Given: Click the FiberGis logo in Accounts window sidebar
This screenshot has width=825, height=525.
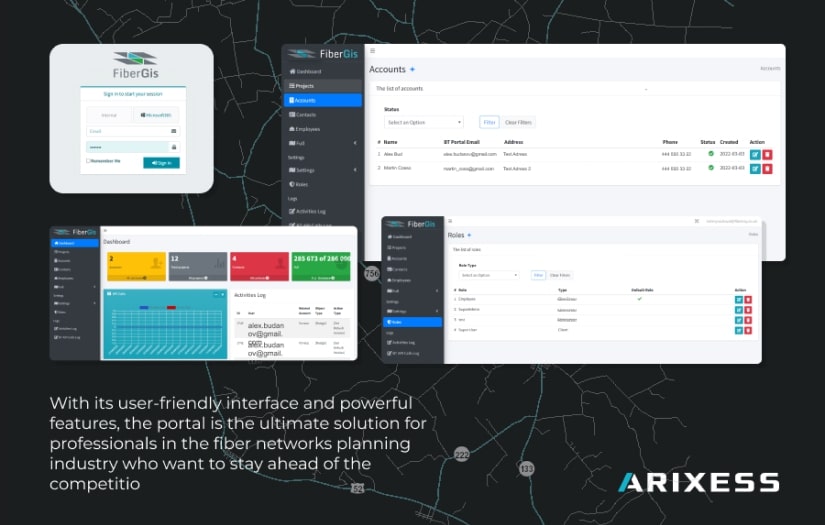Looking at the screenshot, I should click(x=323, y=54).
